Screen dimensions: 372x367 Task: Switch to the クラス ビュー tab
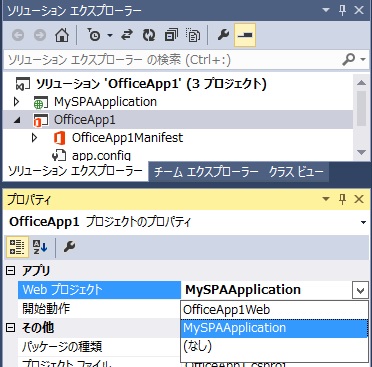coord(296,172)
